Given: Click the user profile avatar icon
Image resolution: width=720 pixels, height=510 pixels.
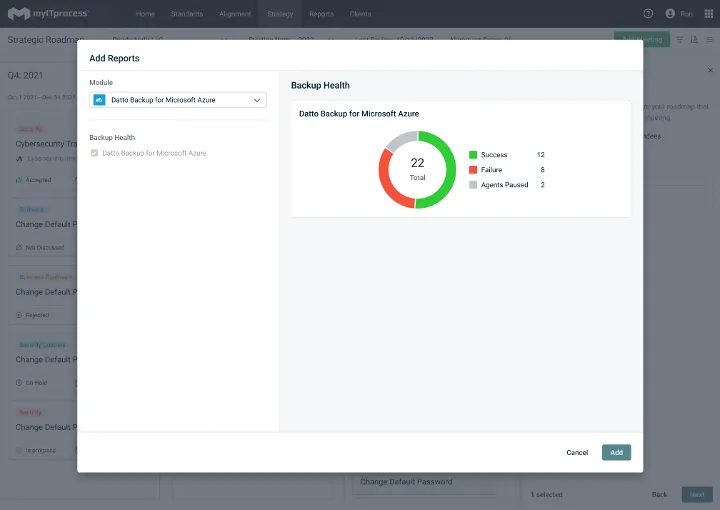Looking at the screenshot, I should coord(669,14).
